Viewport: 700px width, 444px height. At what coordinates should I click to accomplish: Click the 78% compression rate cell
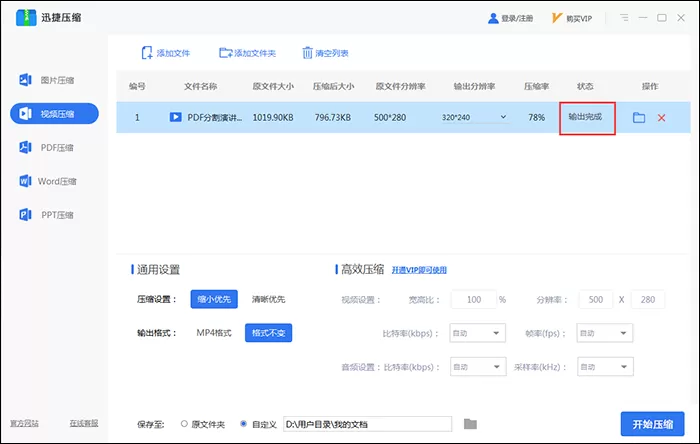[x=536, y=117]
